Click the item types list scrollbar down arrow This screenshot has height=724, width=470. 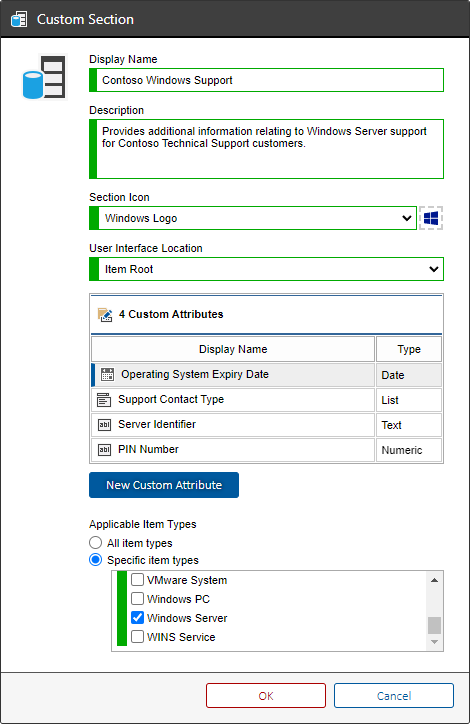click(x=434, y=642)
